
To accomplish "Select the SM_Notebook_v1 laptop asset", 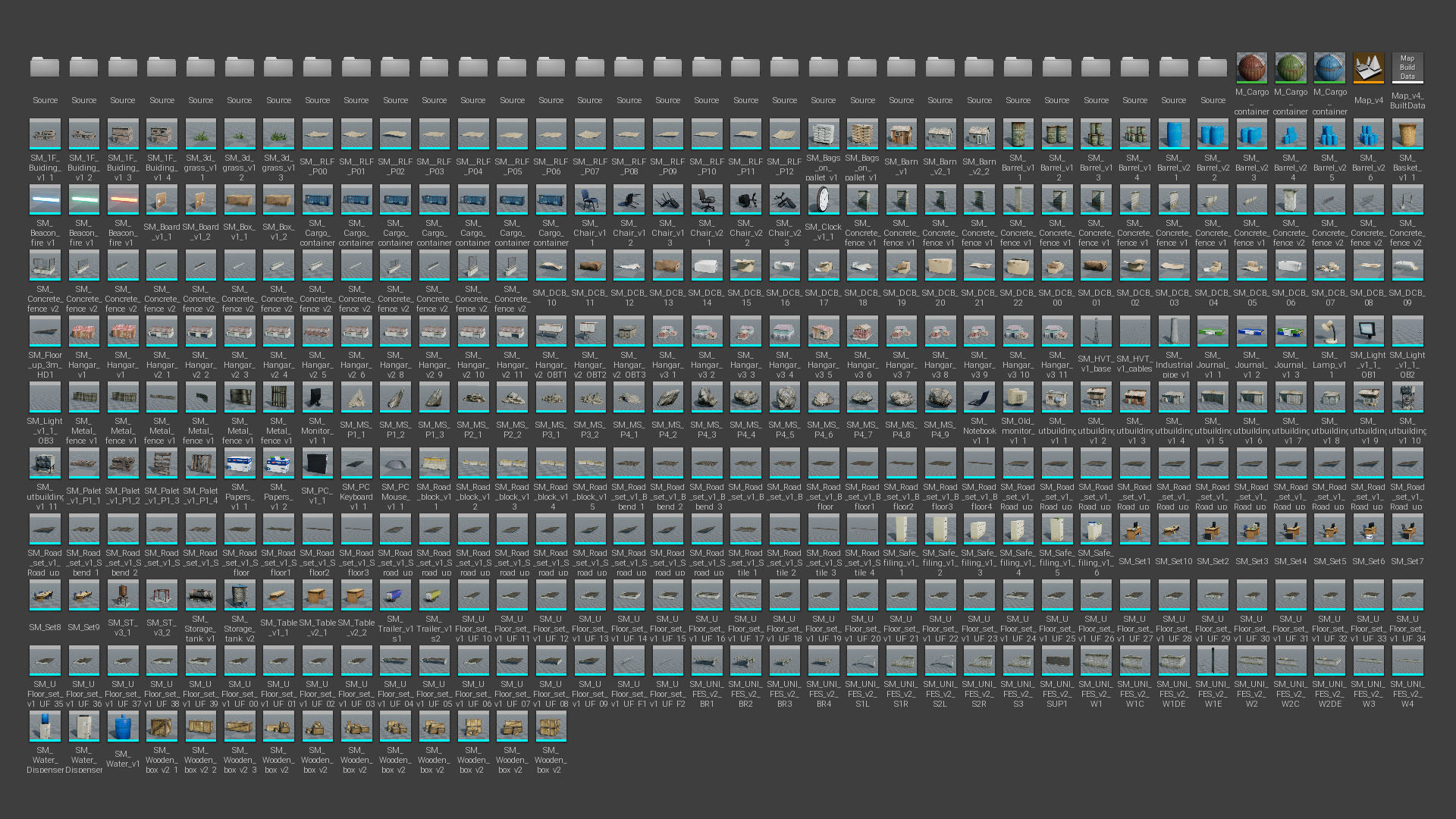I will coord(979,398).
